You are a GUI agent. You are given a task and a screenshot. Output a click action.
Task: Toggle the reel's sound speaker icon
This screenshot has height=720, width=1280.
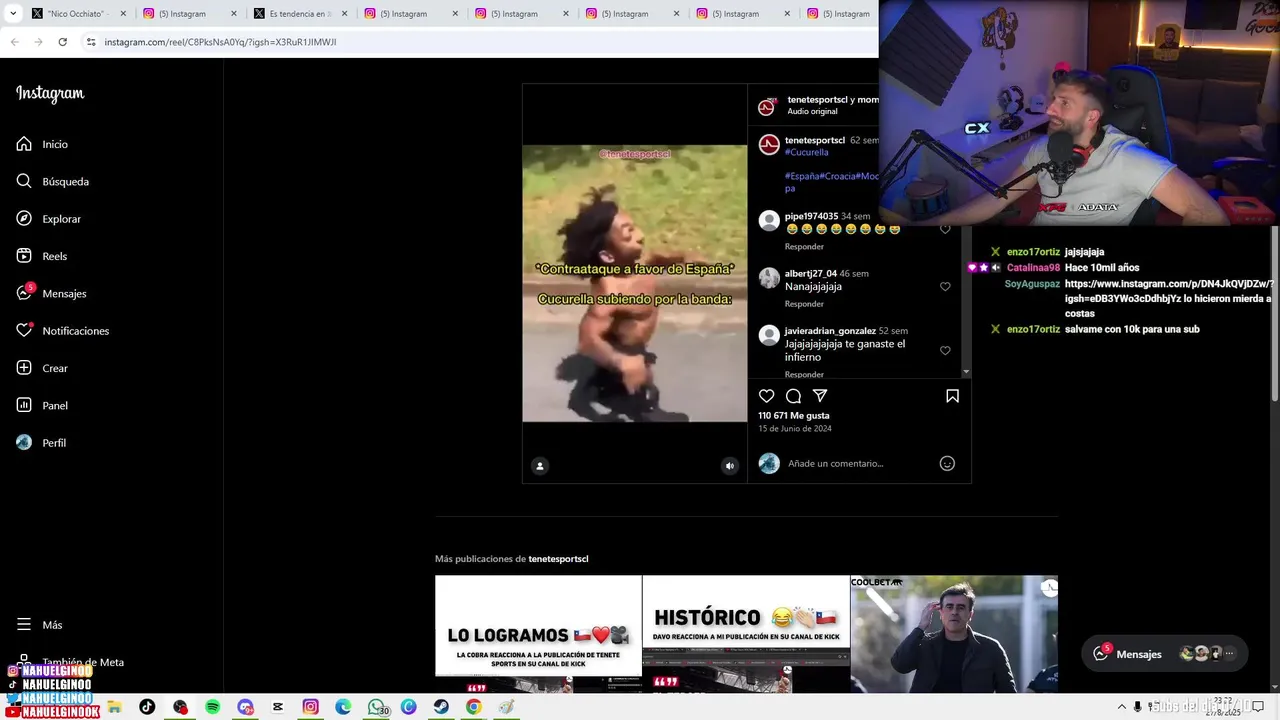tap(730, 465)
